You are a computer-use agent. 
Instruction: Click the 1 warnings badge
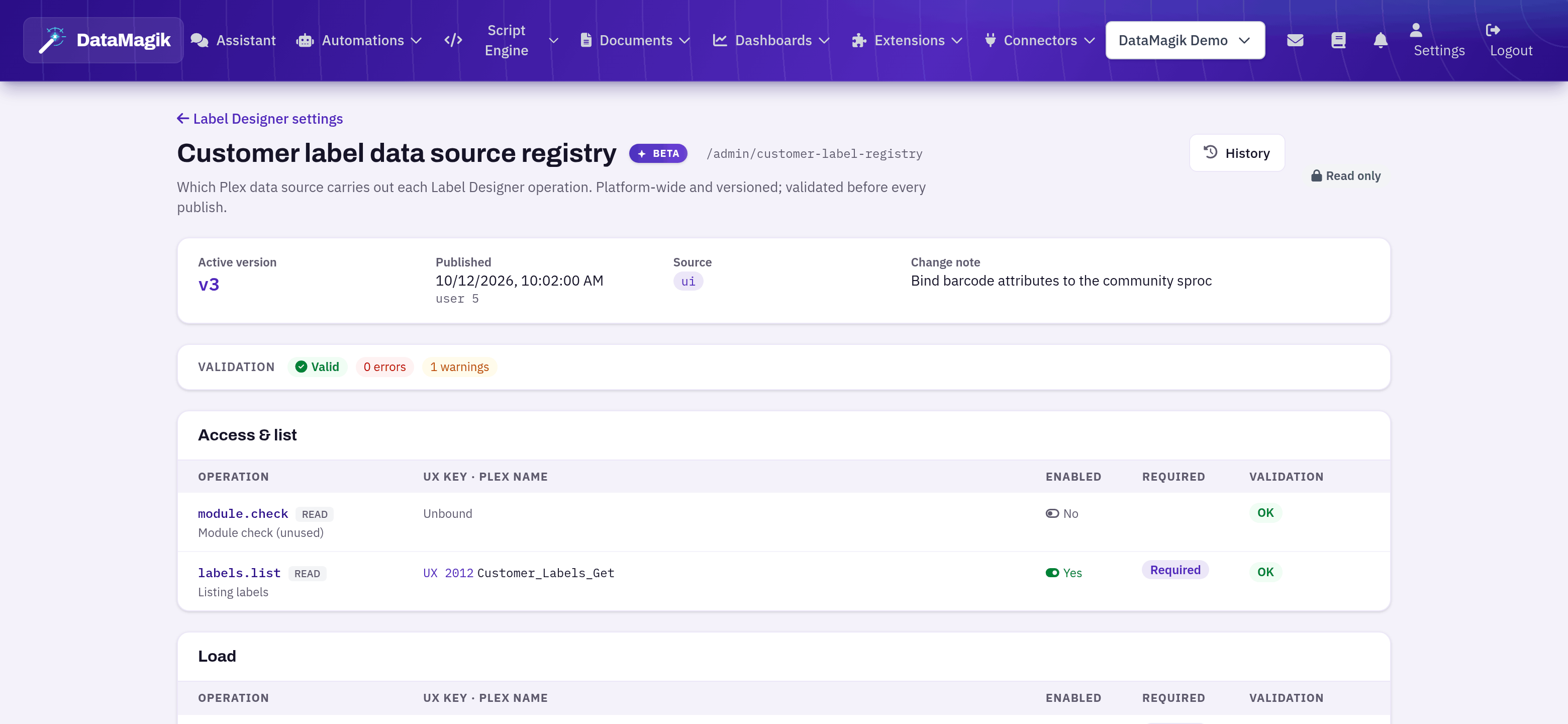pyautogui.click(x=459, y=367)
